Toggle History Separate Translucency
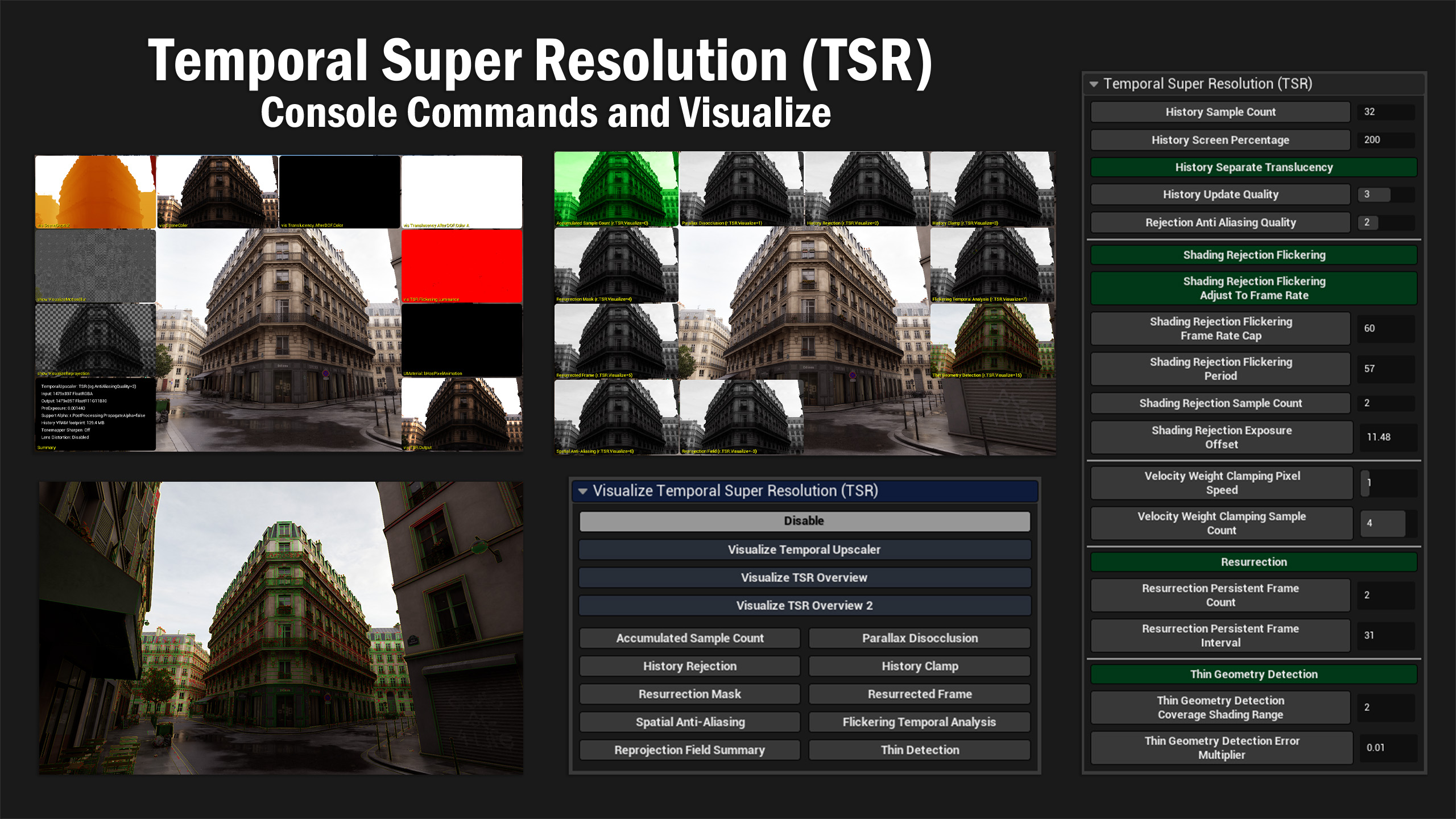1456x819 pixels. point(1254,167)
